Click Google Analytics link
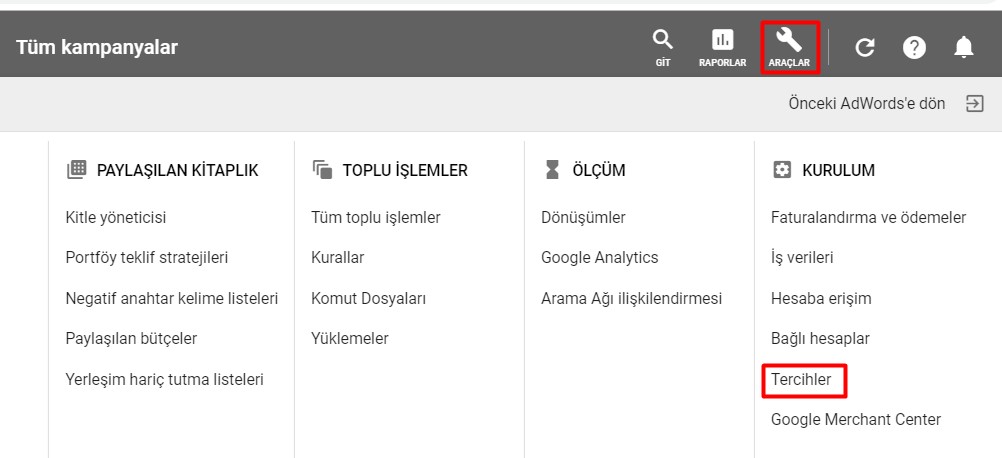Viewport: 1002px width, 458px height. coord(600,257)
